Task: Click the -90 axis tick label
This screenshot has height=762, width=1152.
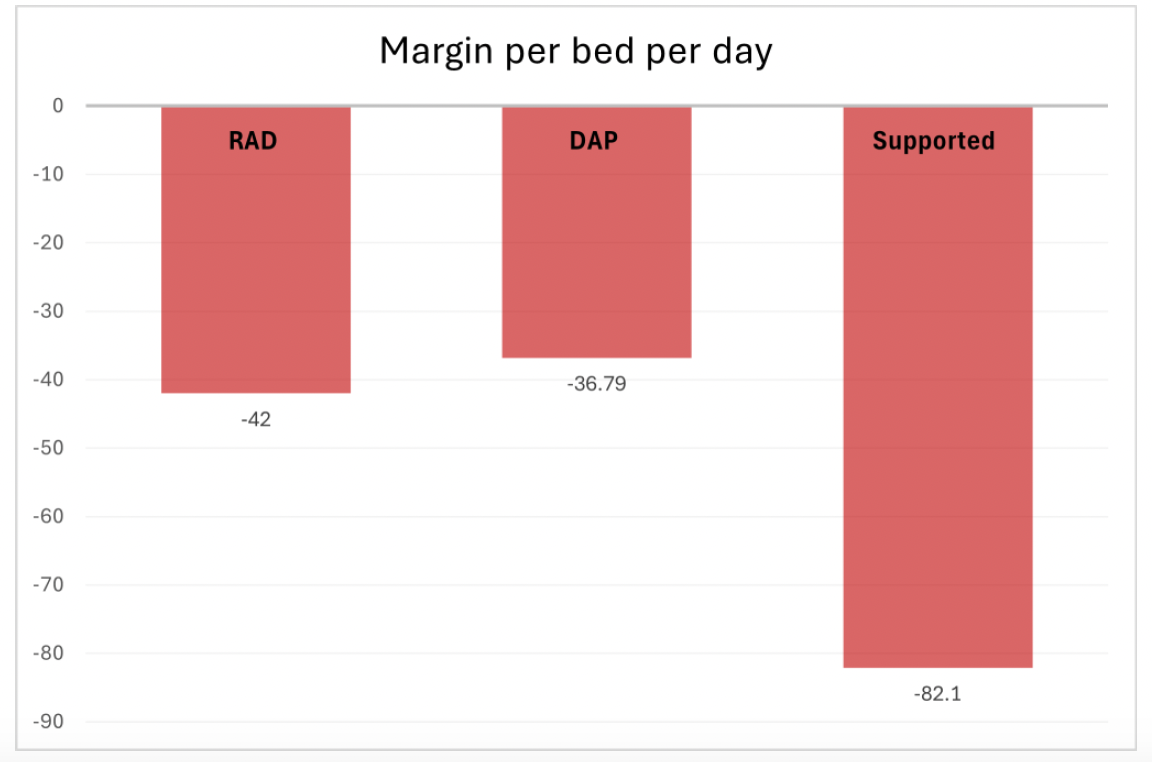Action: [x=48, y=722]
